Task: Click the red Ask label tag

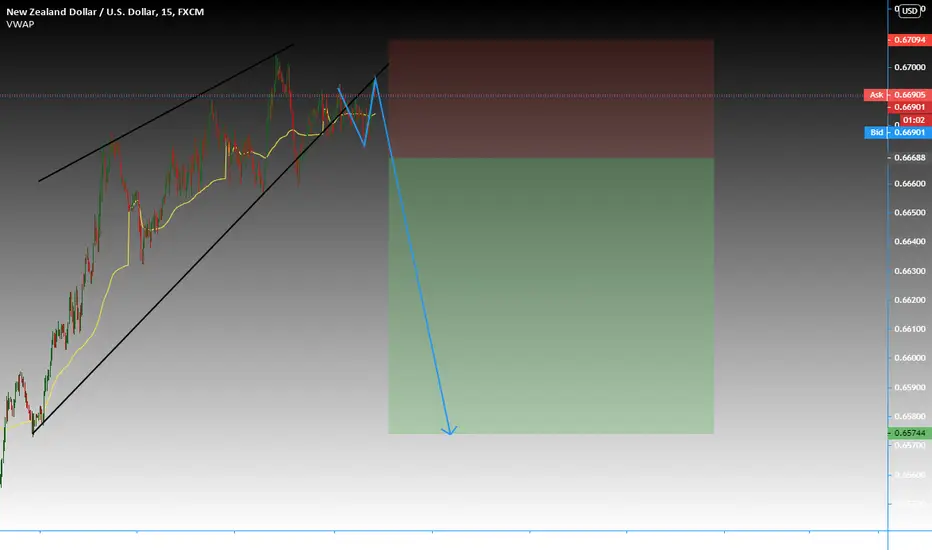Action: (876, 95)
